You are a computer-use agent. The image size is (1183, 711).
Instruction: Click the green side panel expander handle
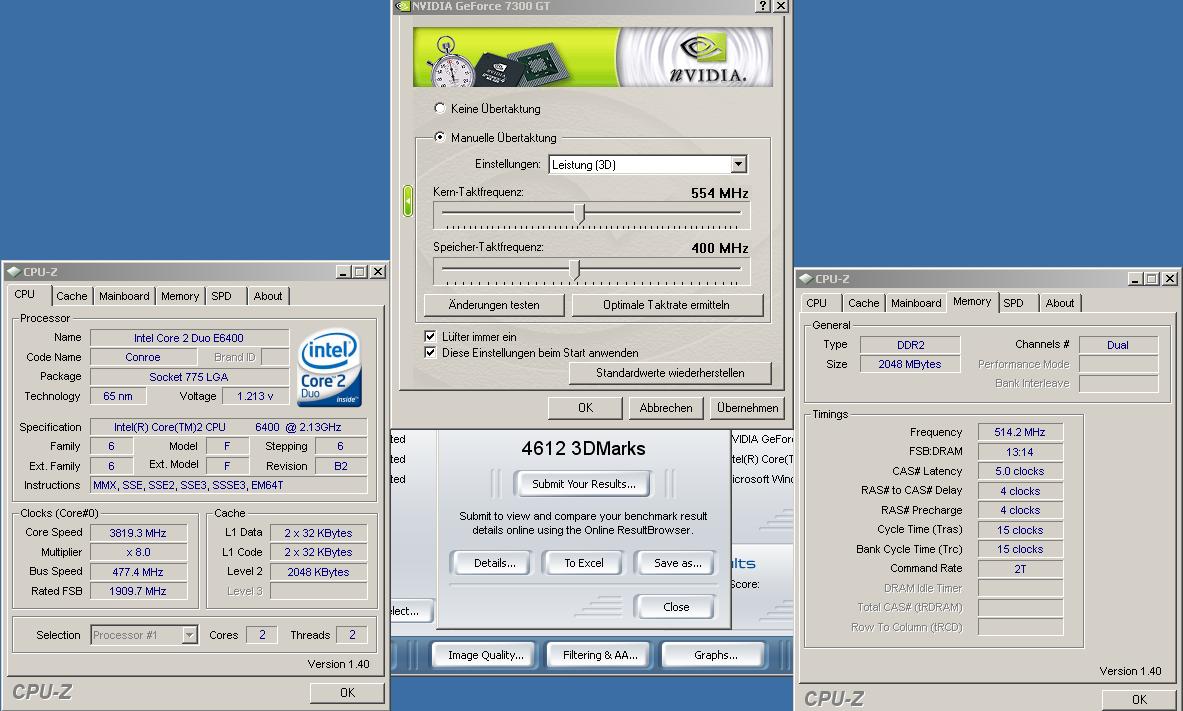(x=408, y=202)
